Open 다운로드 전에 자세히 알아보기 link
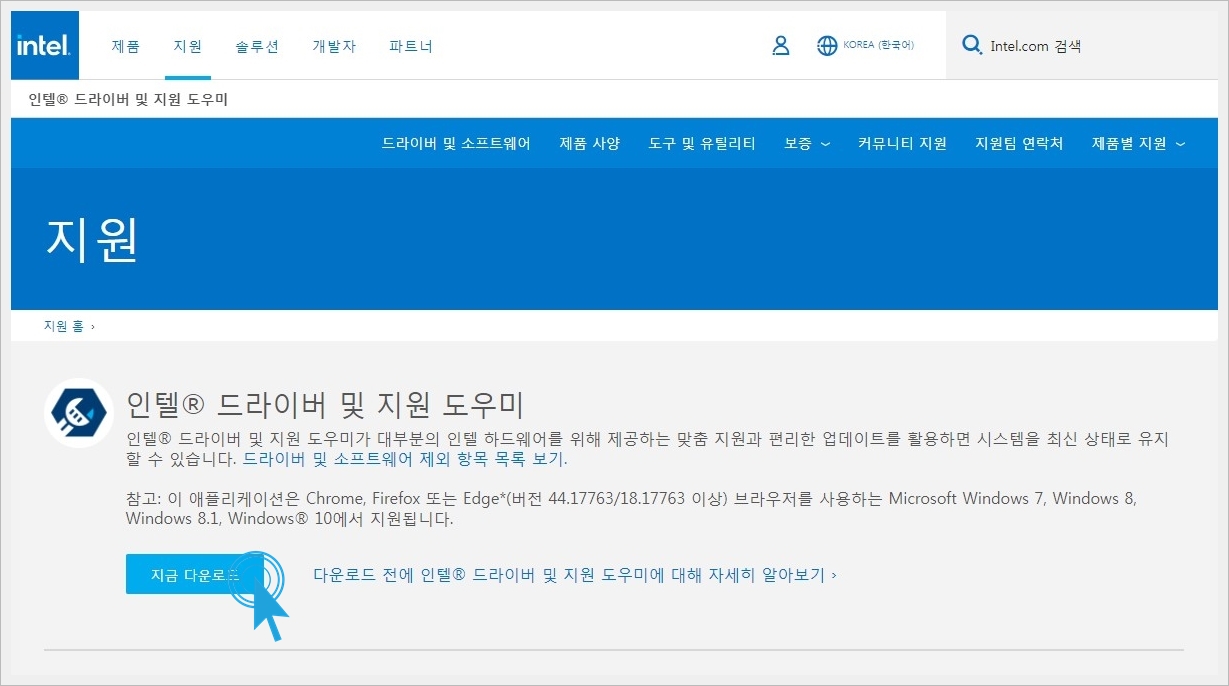Viewport: 1229px width, 686px height. click(x=575, y=575)
